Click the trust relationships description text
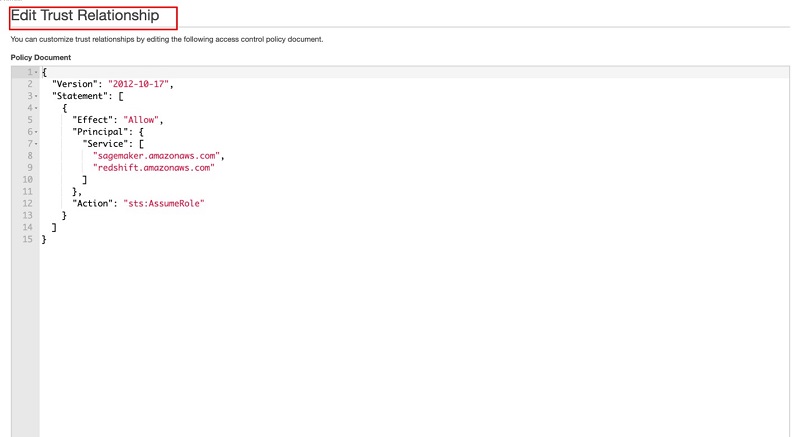Screen dimensions: 800x437 click(x=167, y=39)
